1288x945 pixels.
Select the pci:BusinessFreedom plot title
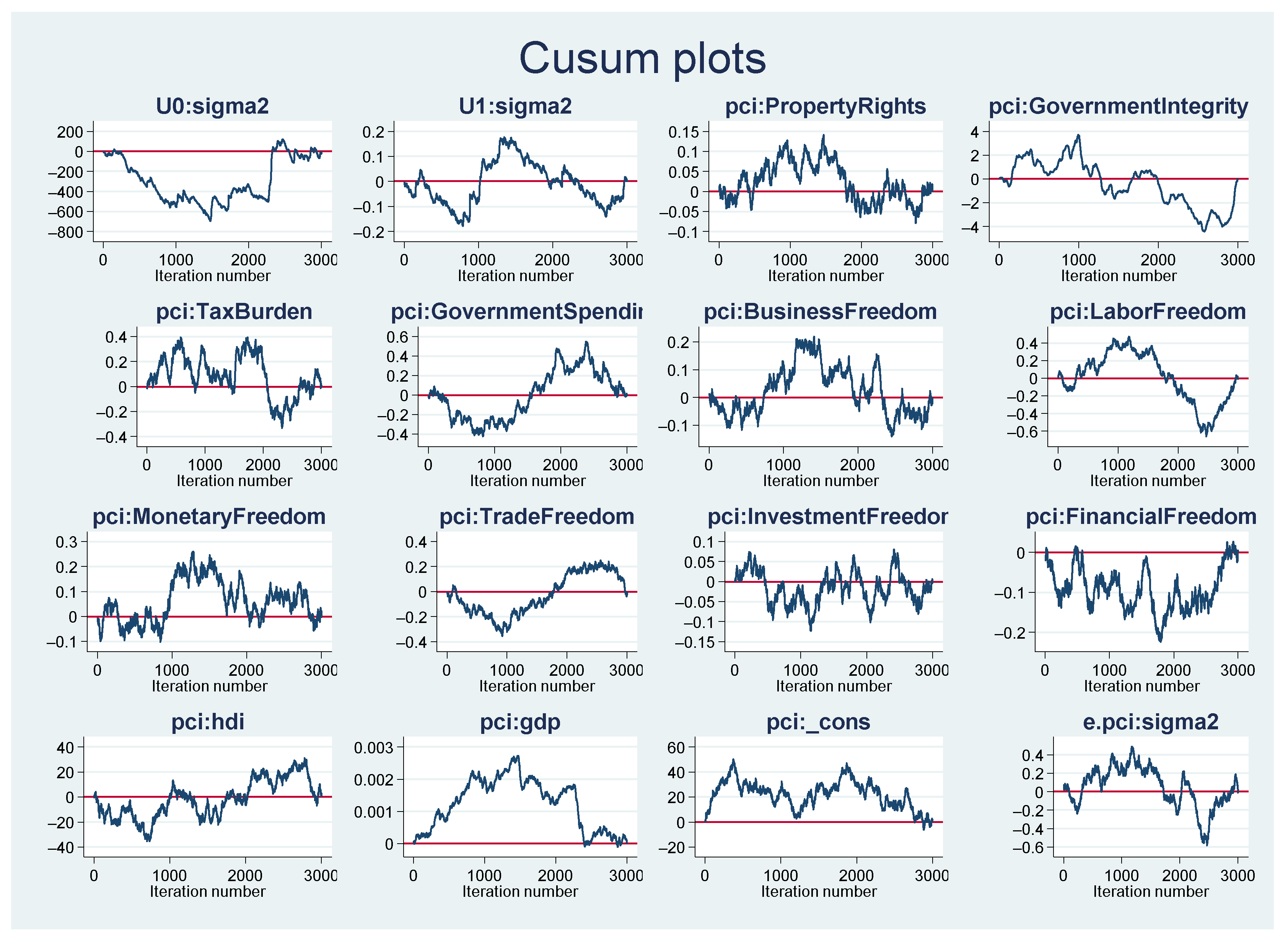pyautogui.click(x=820, y=312)
